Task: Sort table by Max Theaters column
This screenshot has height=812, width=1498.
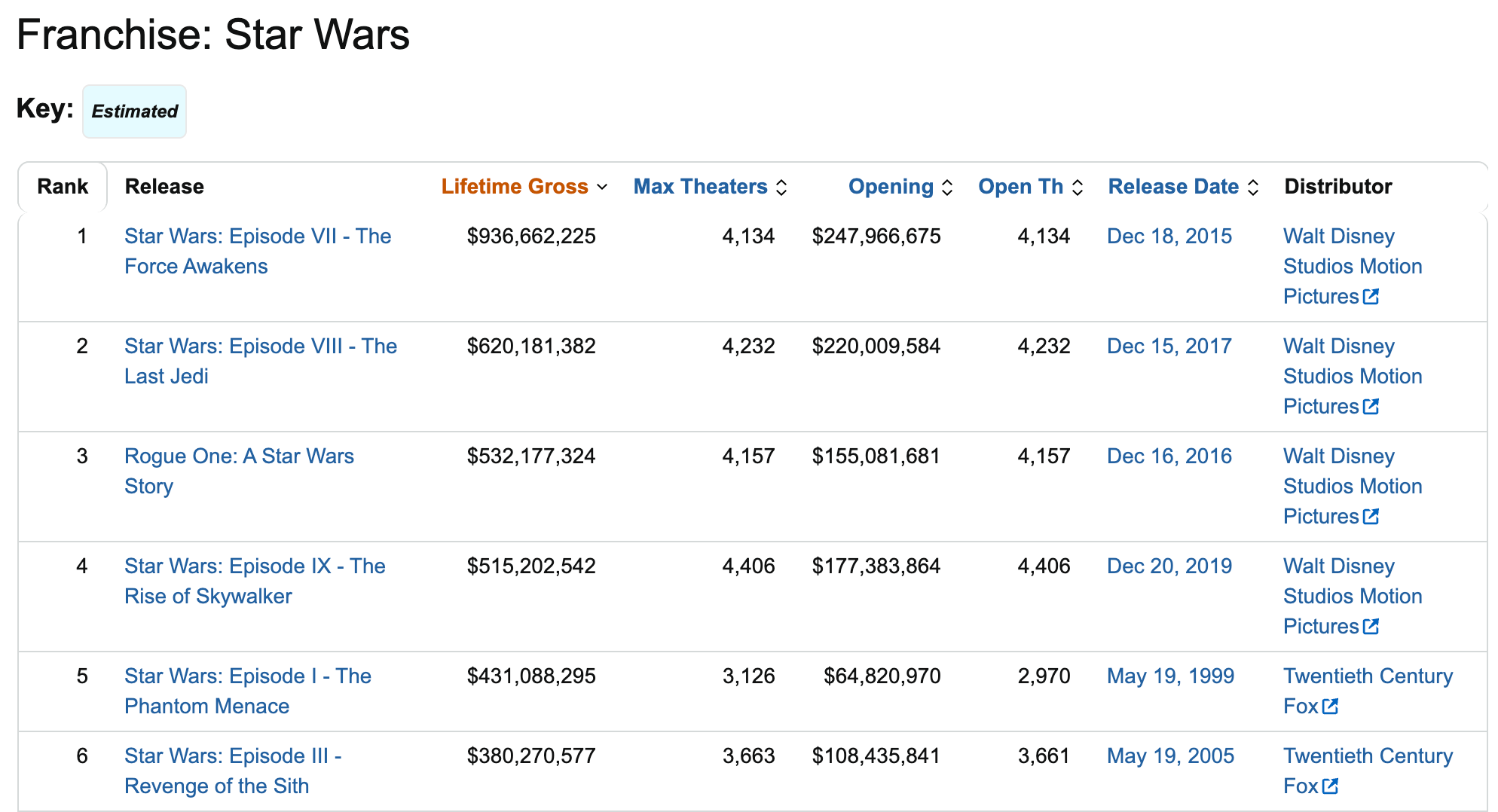Action: click(x=711, y=187)
